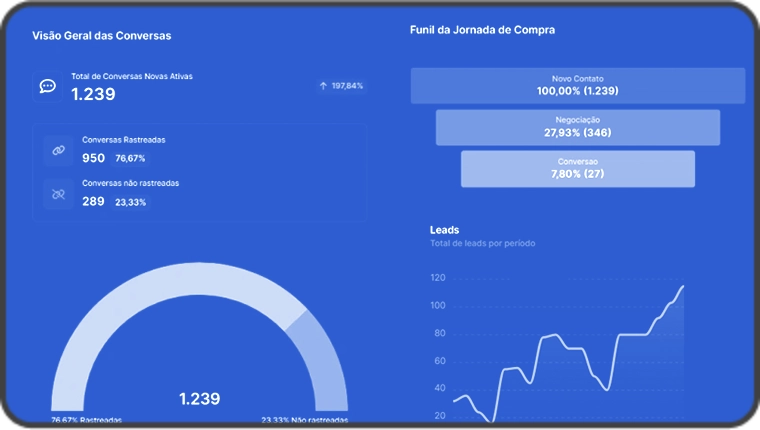This screenshot has height=430, width=760.
Task: Select the 76,67% badge next to 950
Action: pos(130,158)
